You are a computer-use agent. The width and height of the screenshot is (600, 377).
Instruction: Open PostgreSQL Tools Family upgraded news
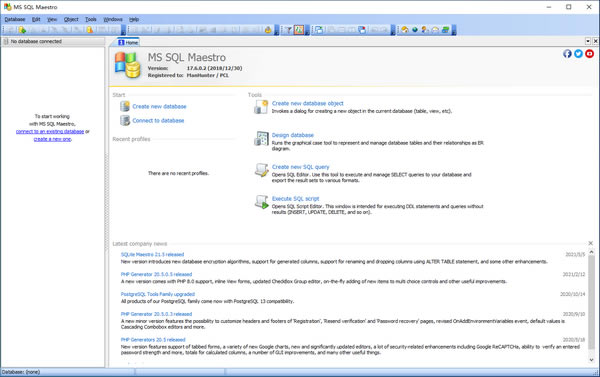click(x=158, y=294)
